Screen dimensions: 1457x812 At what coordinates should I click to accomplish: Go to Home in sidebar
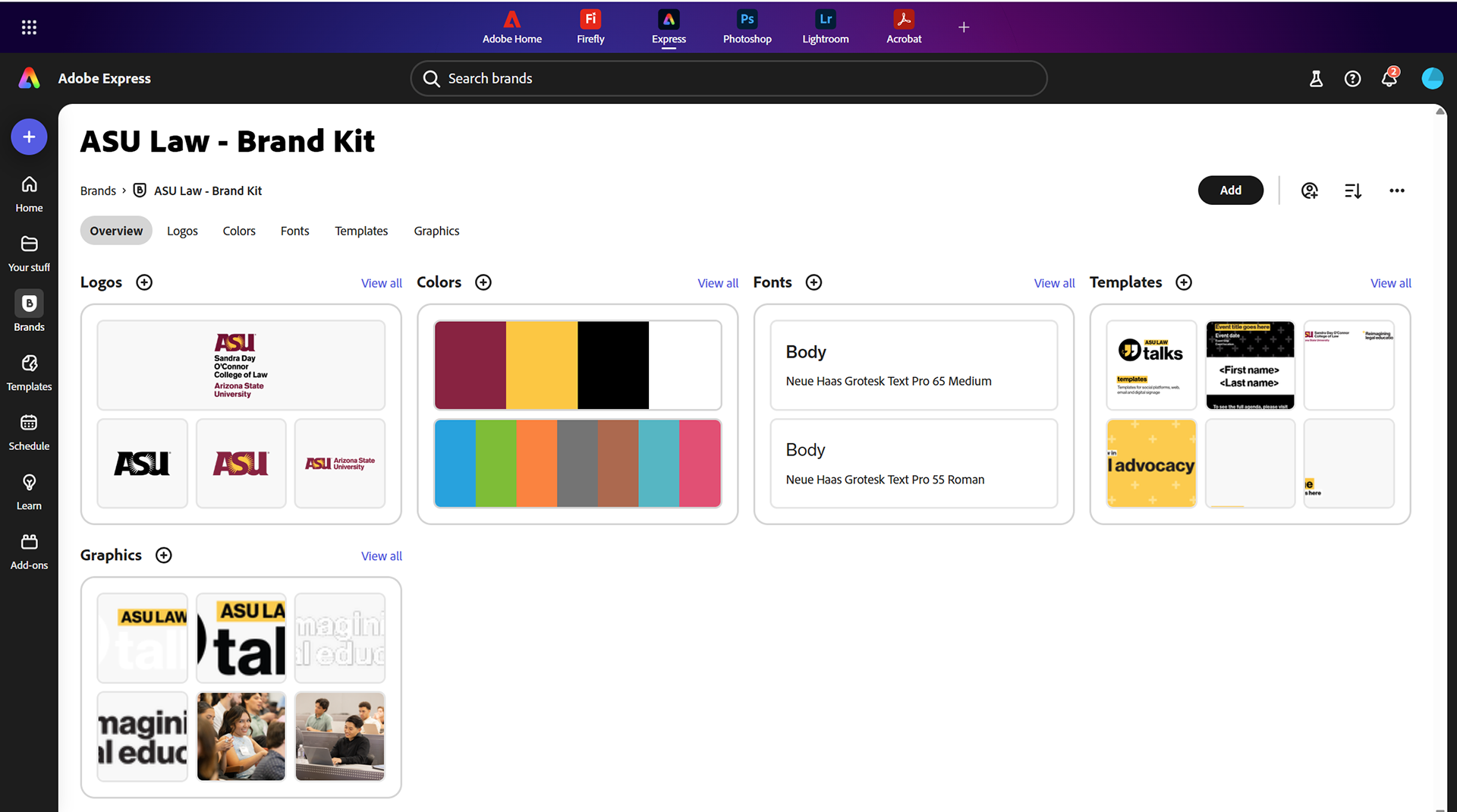29,194
